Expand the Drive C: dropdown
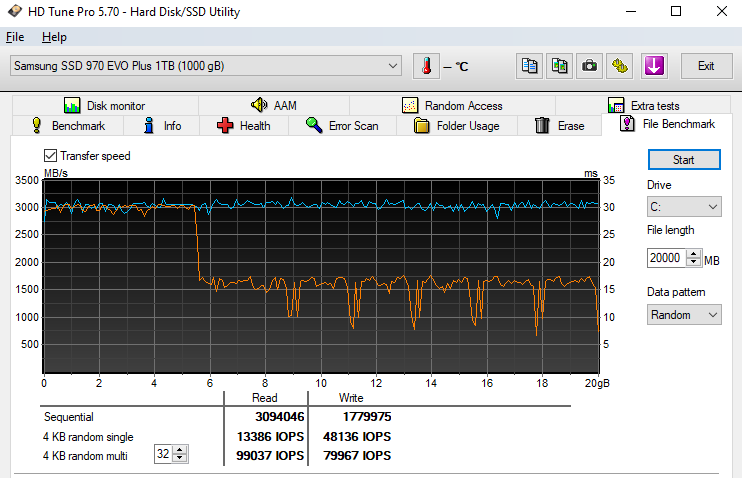Viewport: 742px width, 478px height. (x=684, y=207)
